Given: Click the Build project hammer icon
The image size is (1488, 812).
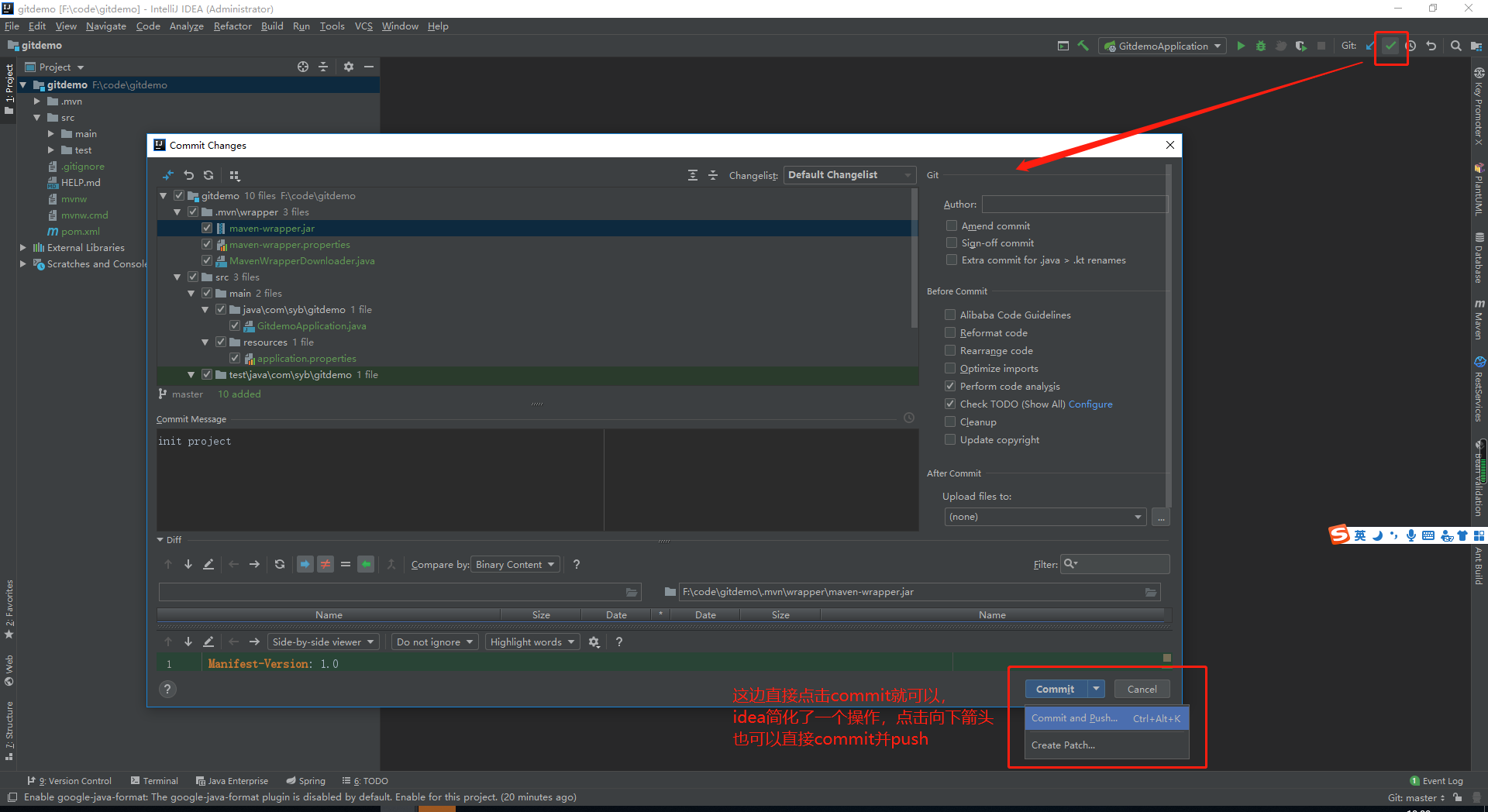Looking at the screenshot, I should [1083, 46].
